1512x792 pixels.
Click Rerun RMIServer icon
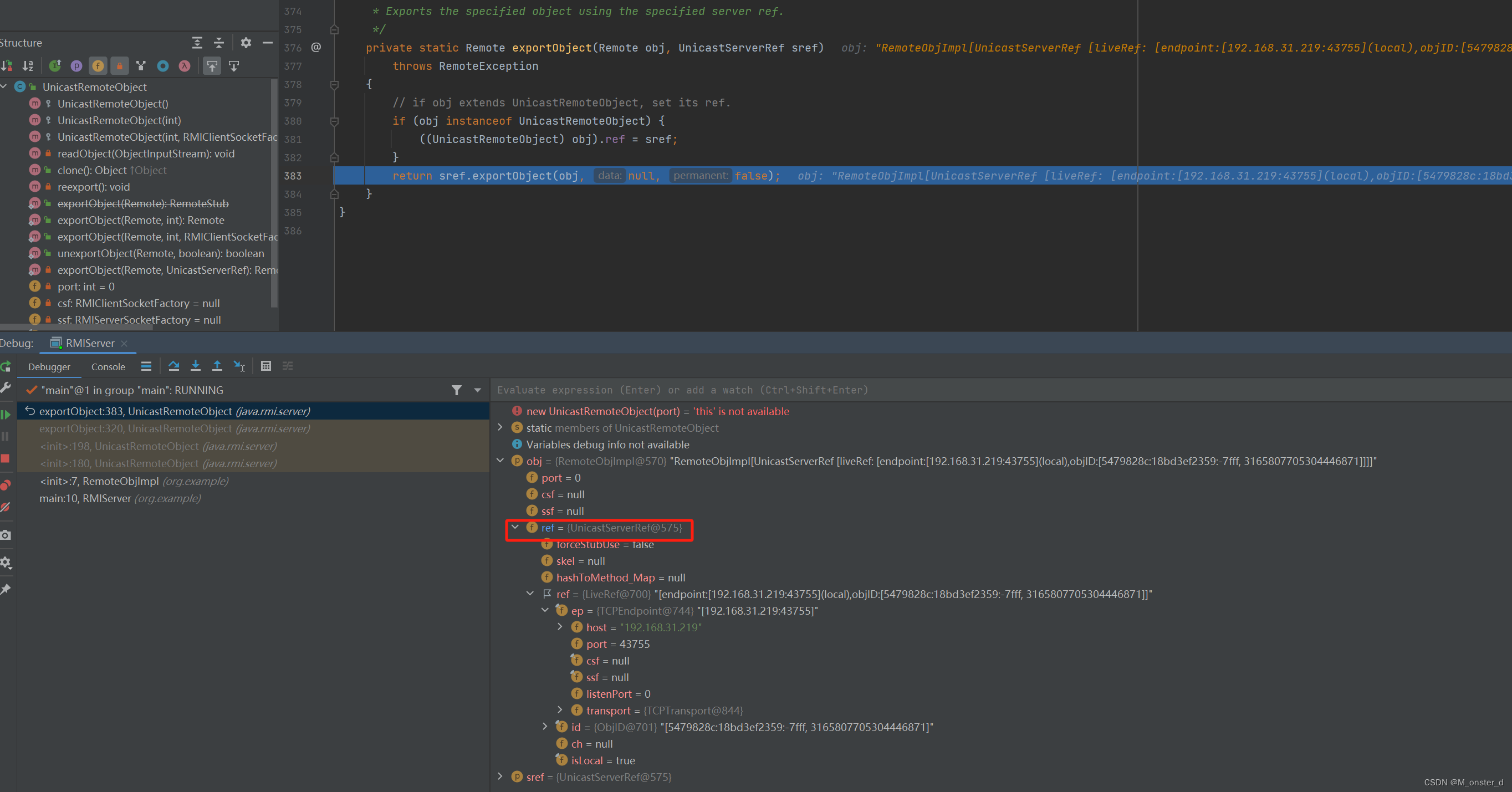pos(6,366)
